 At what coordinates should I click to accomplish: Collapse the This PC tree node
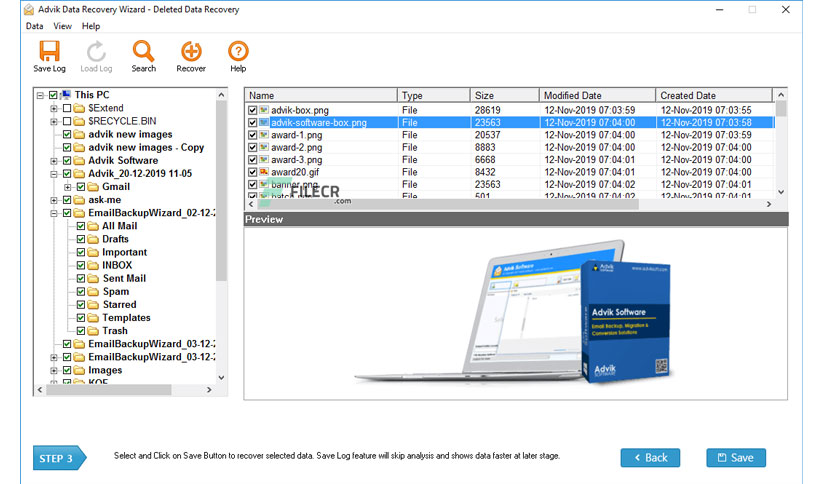[41, 95]
